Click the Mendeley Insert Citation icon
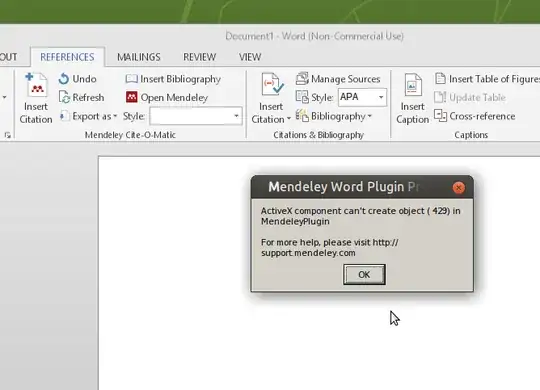 (x=36, y=85)
